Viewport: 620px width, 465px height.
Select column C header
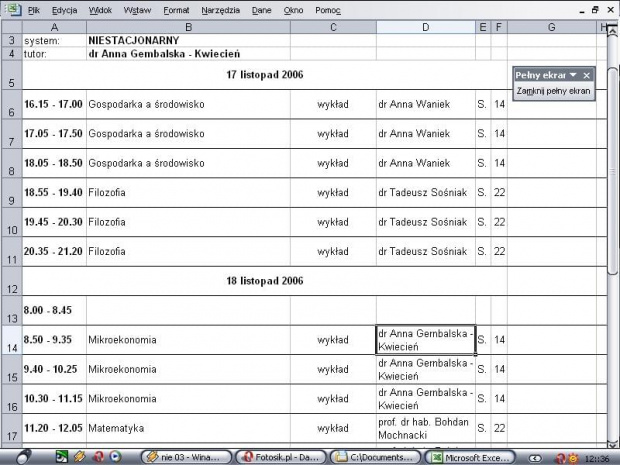(x=333, y=27)
